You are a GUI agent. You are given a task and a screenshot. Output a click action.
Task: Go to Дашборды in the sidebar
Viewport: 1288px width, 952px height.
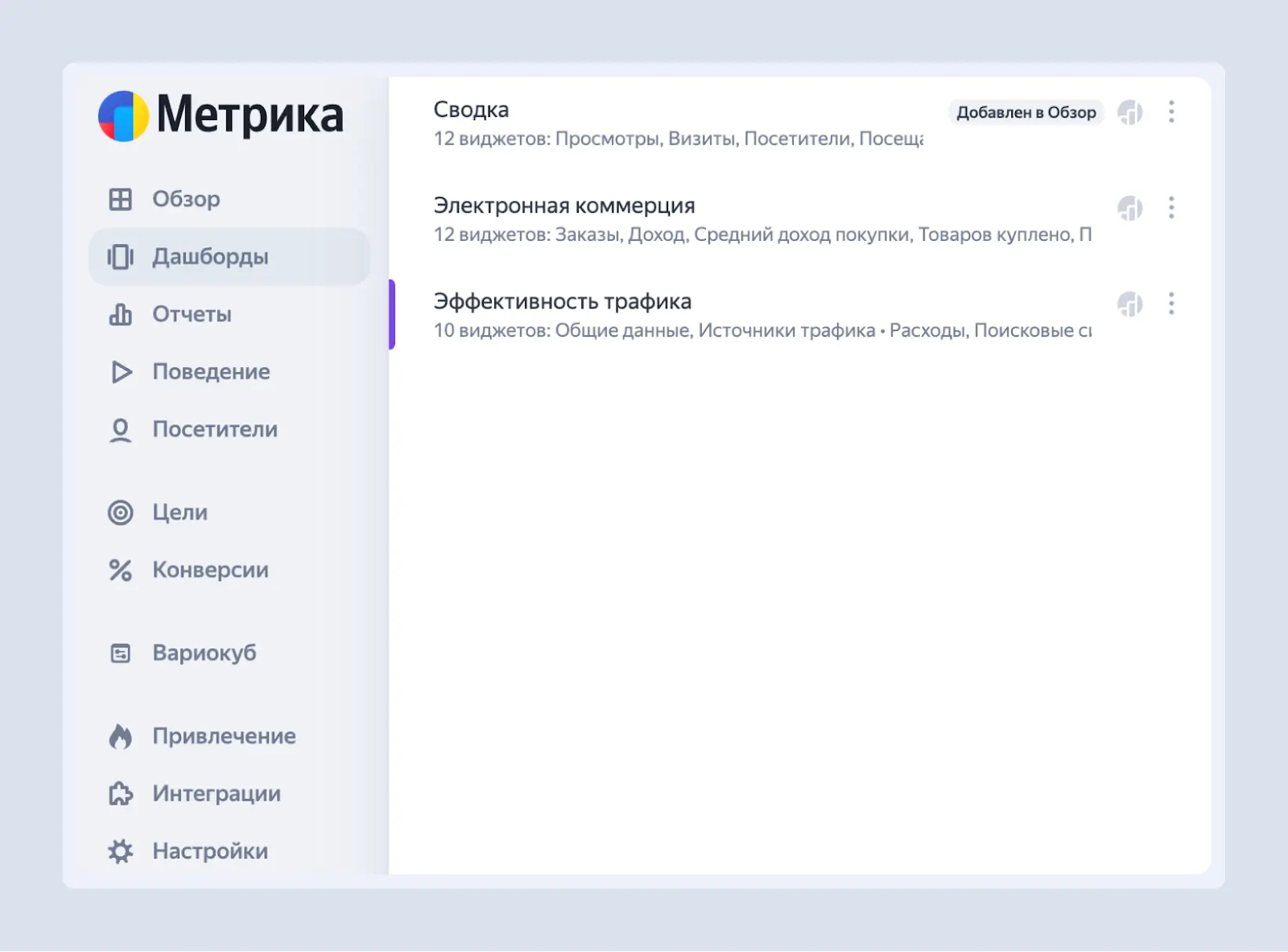click(x=210, y=257)
